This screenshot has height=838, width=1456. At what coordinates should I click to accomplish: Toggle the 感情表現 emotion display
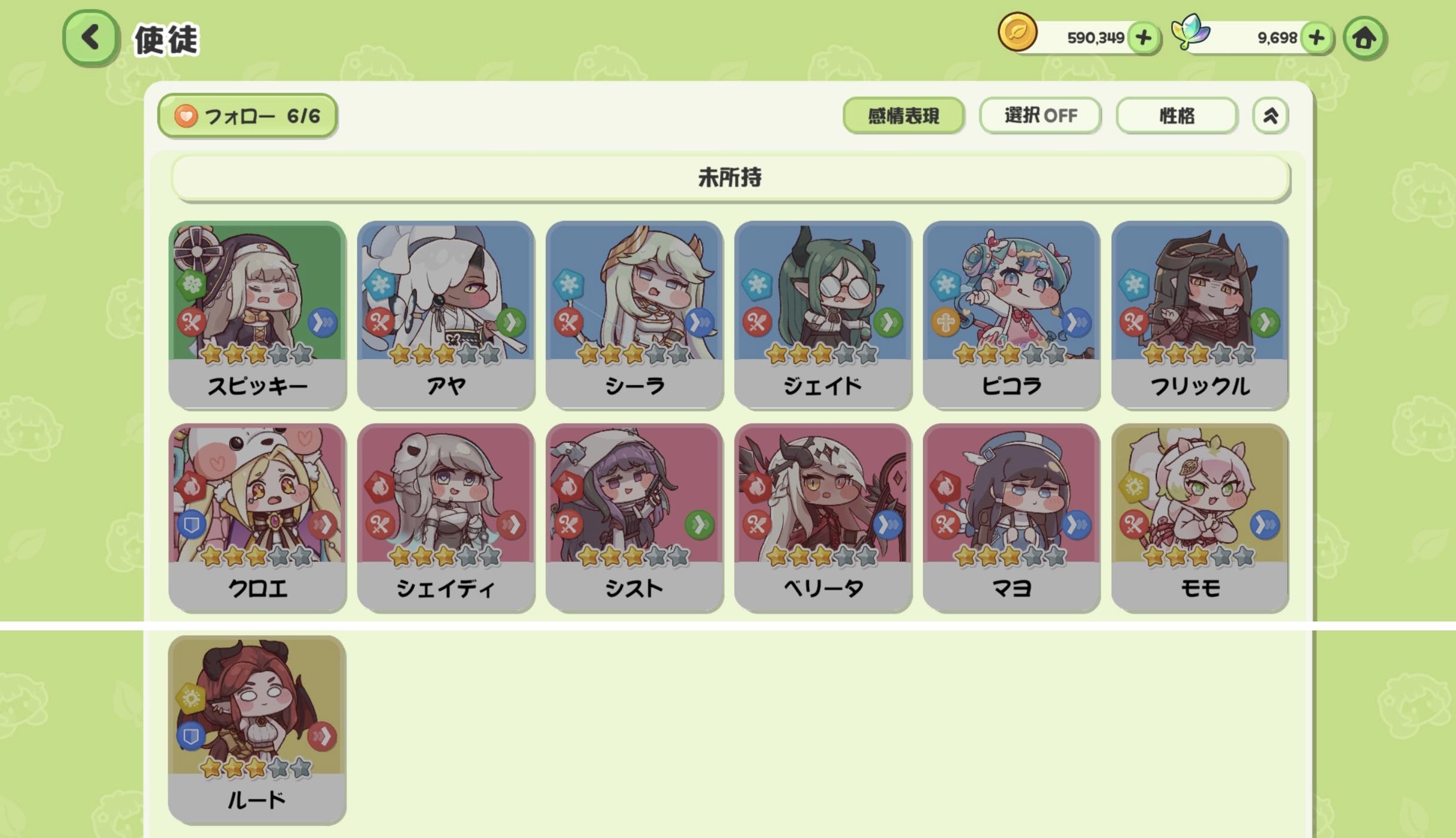point(904,115)
